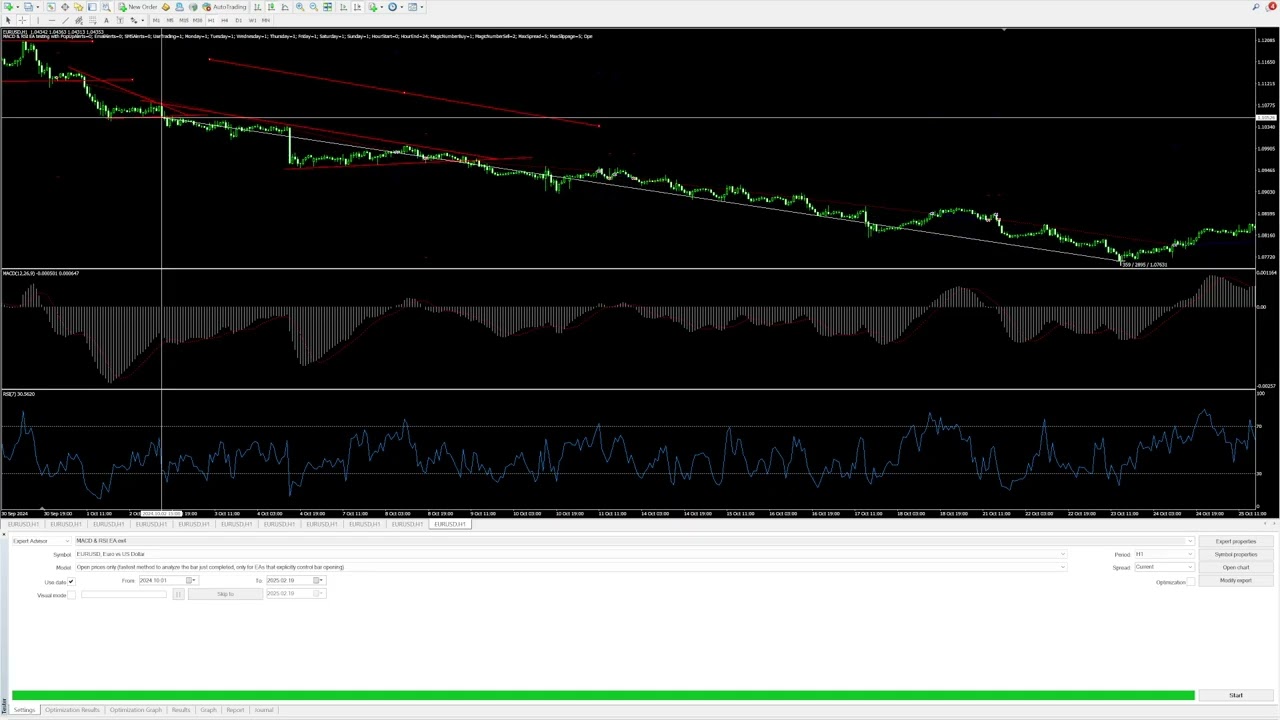1280x720 pixels.
Task: Open the New Chart toolbar icon
Action: pyautogui.click(x=8, y=7)
